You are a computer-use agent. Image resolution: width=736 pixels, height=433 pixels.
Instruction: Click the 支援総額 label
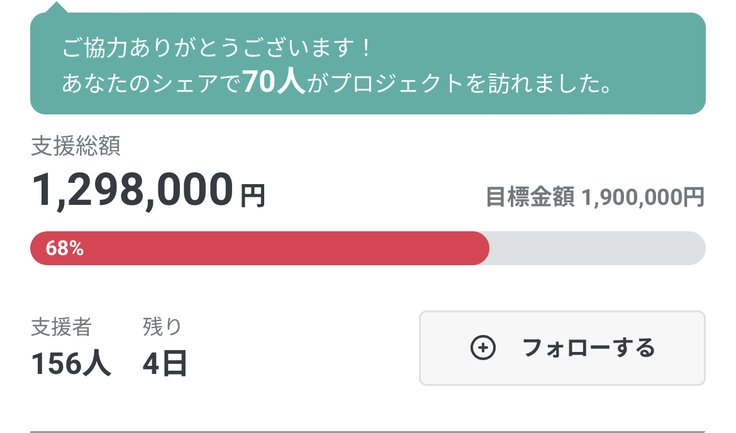coord(76,146)
